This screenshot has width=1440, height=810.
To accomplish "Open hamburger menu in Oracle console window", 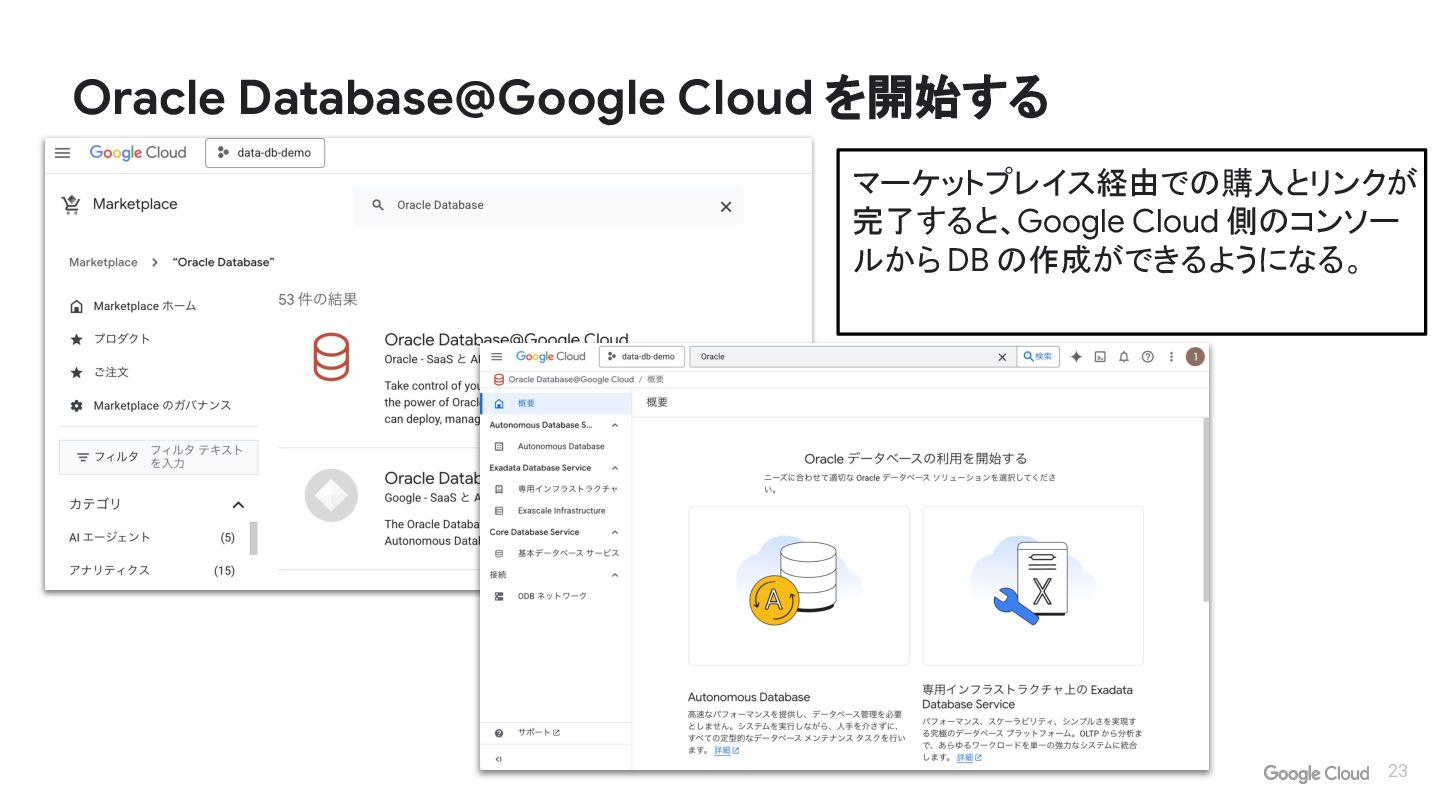I will 496,356.
